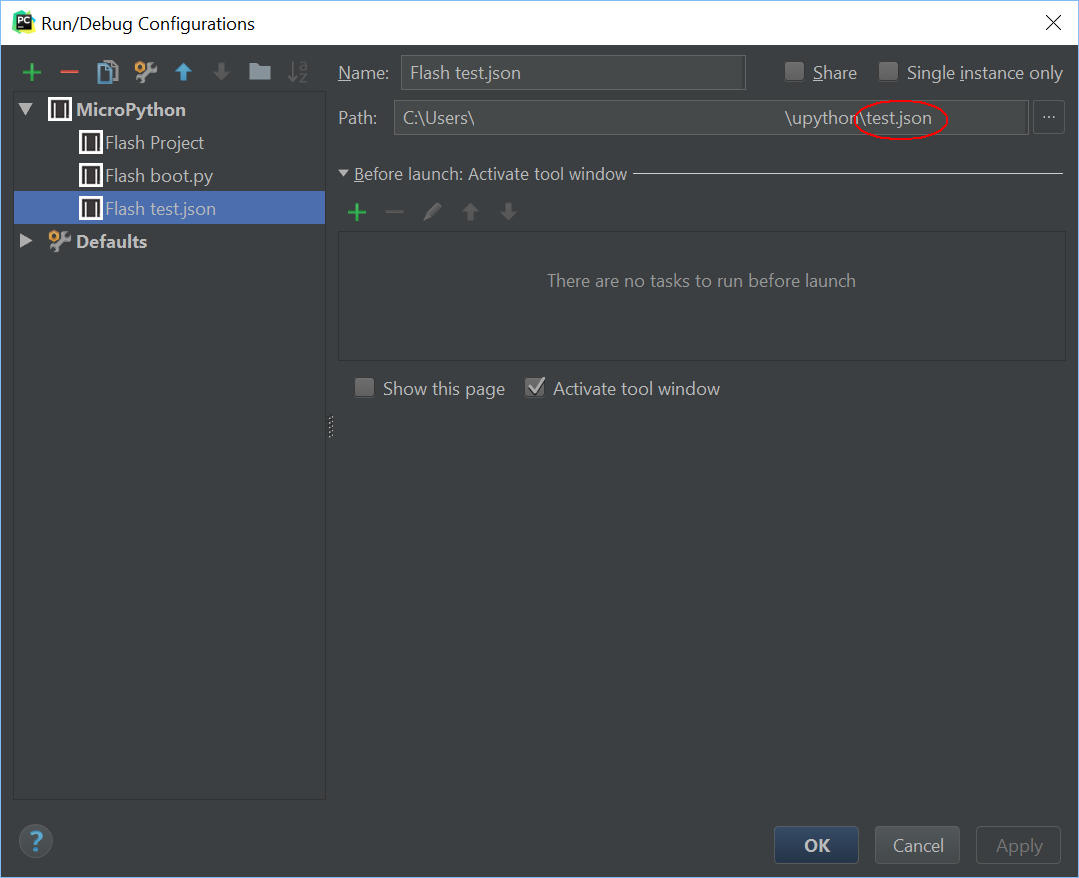This screenshot has width=1079, height=878.
Task: Sort configurations alphabetically
Action: (x=297, y=72)
